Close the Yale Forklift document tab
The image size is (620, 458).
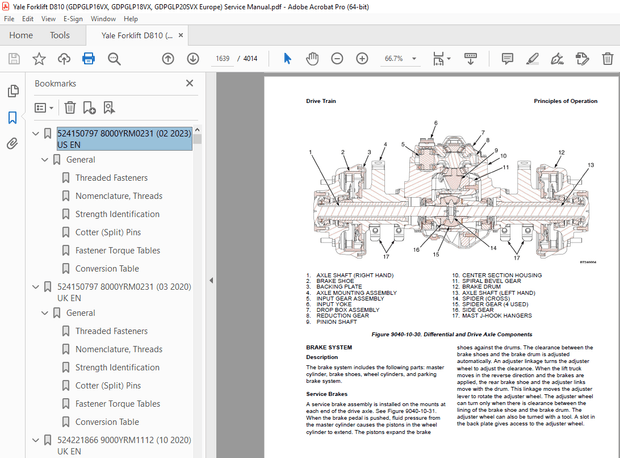181,35
